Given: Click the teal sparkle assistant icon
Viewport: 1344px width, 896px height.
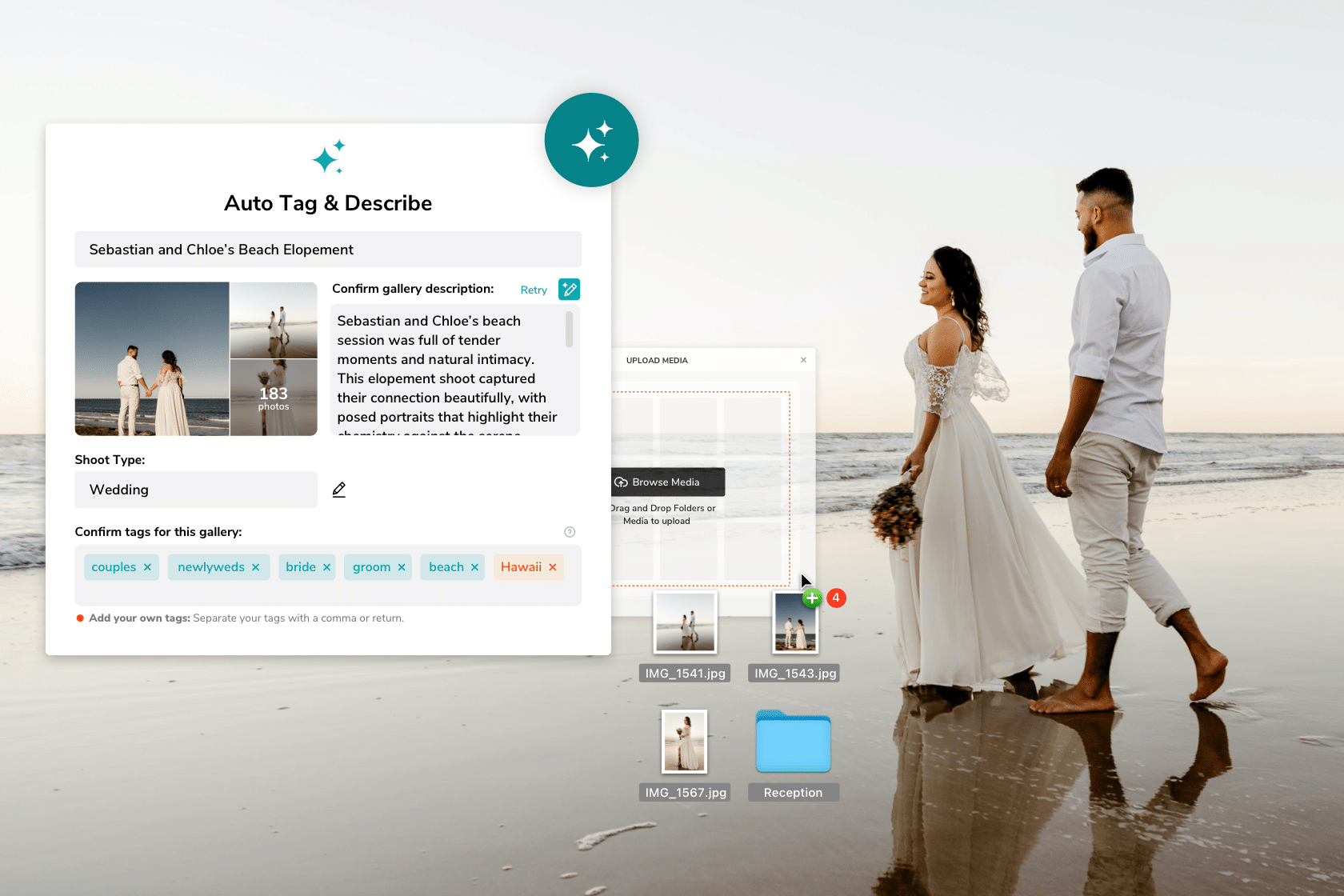Looking at the screenshot, I should click(591, 140).
